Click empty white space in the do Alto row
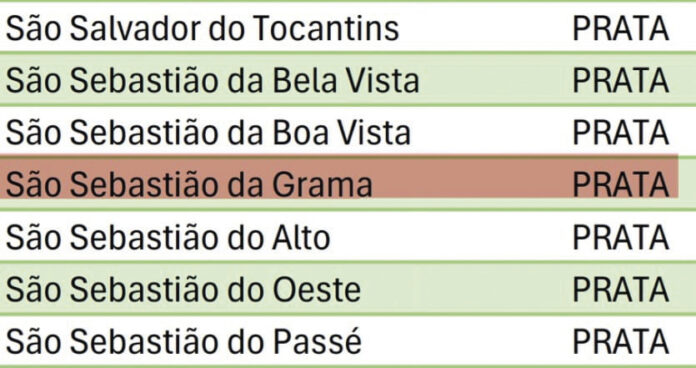 pos(451,237)
